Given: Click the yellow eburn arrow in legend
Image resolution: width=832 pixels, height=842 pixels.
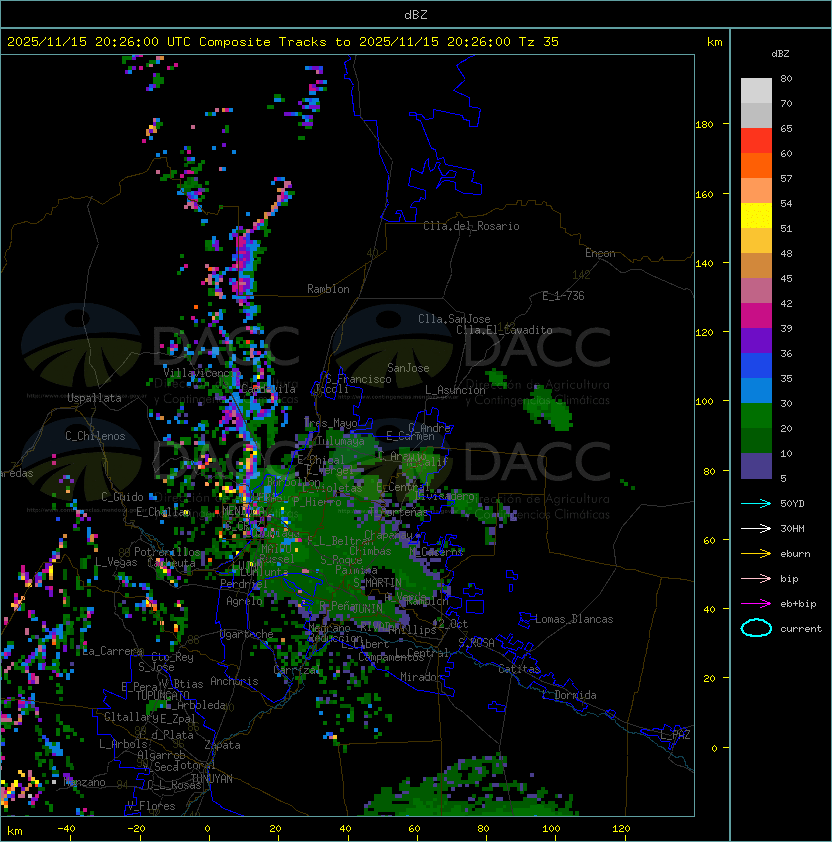Looking at the screenshot, I should (756, 554).
